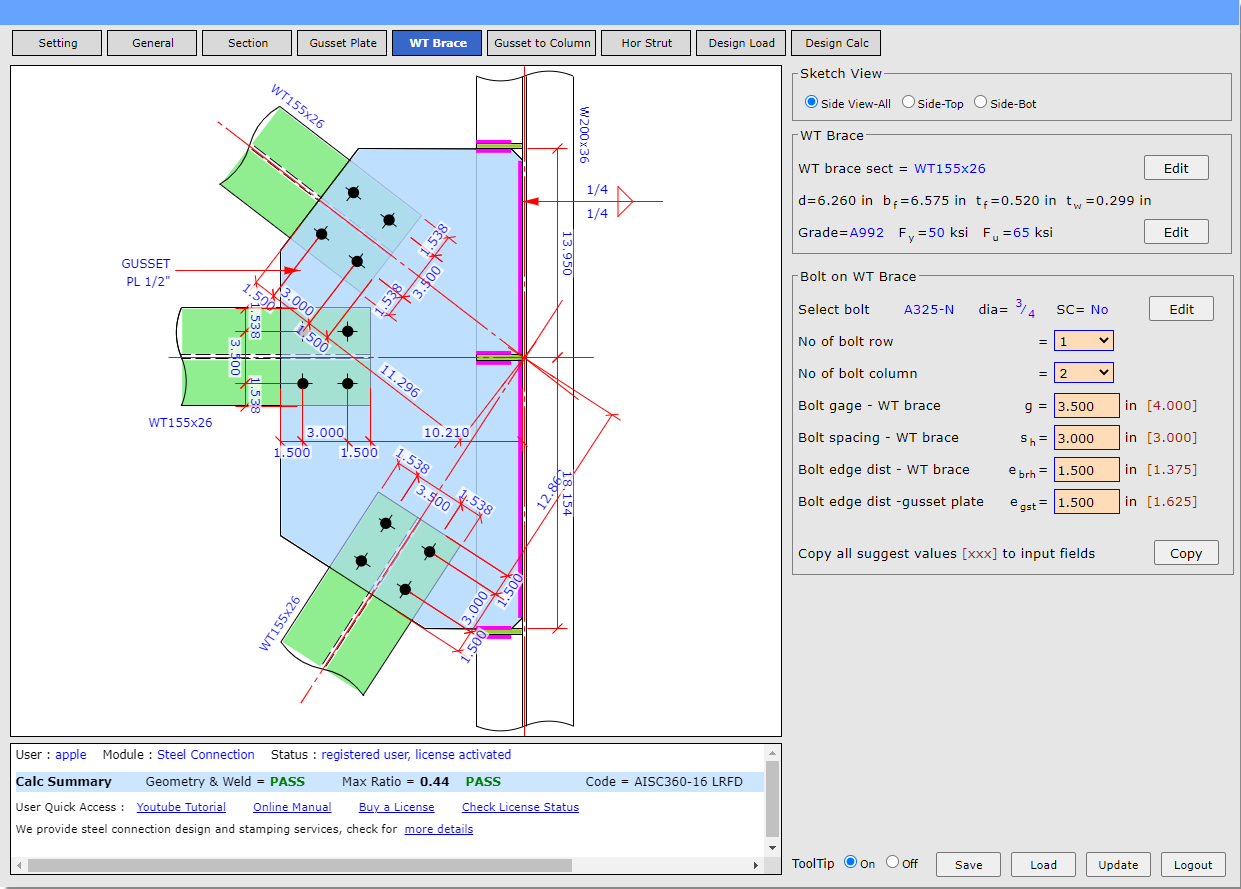
Task: Click the gusset plate edge distance field
Action: point(1087,502)
